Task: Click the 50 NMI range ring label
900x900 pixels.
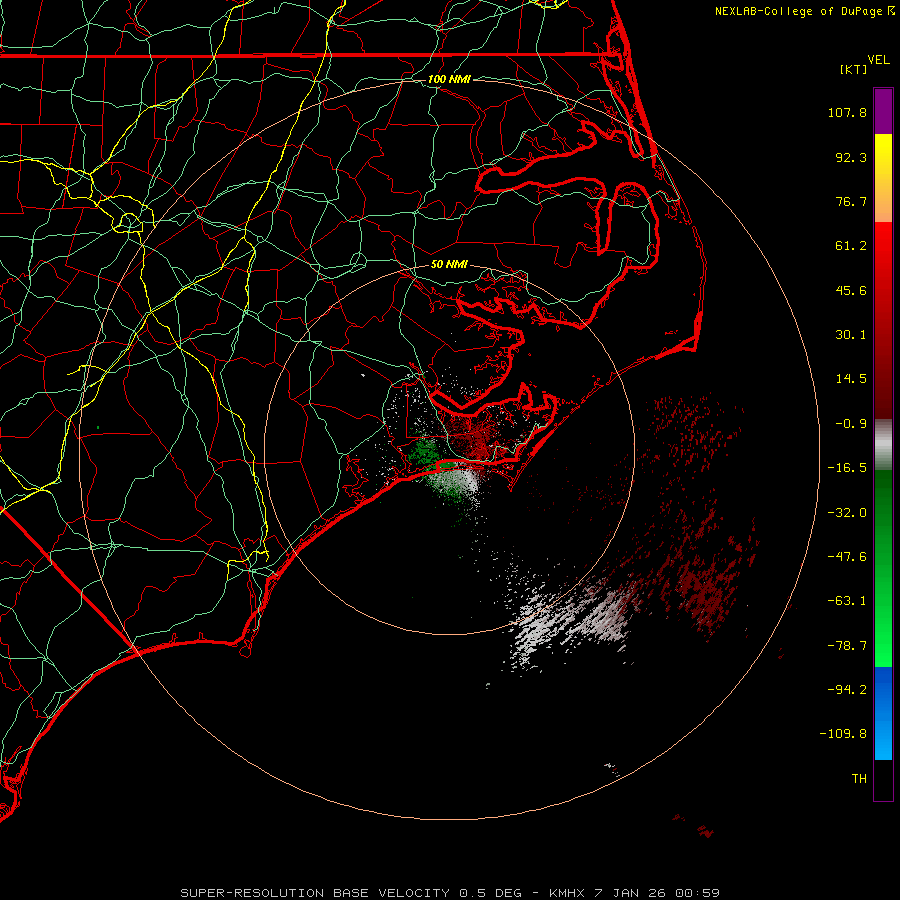Action: coord(449,264)
